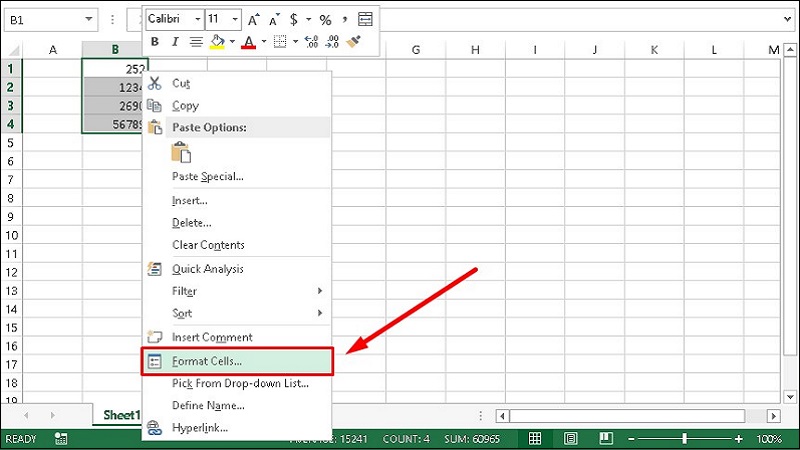Open the accounting format dropdown arrow
The image size is (800, 450).
[308, 20]
